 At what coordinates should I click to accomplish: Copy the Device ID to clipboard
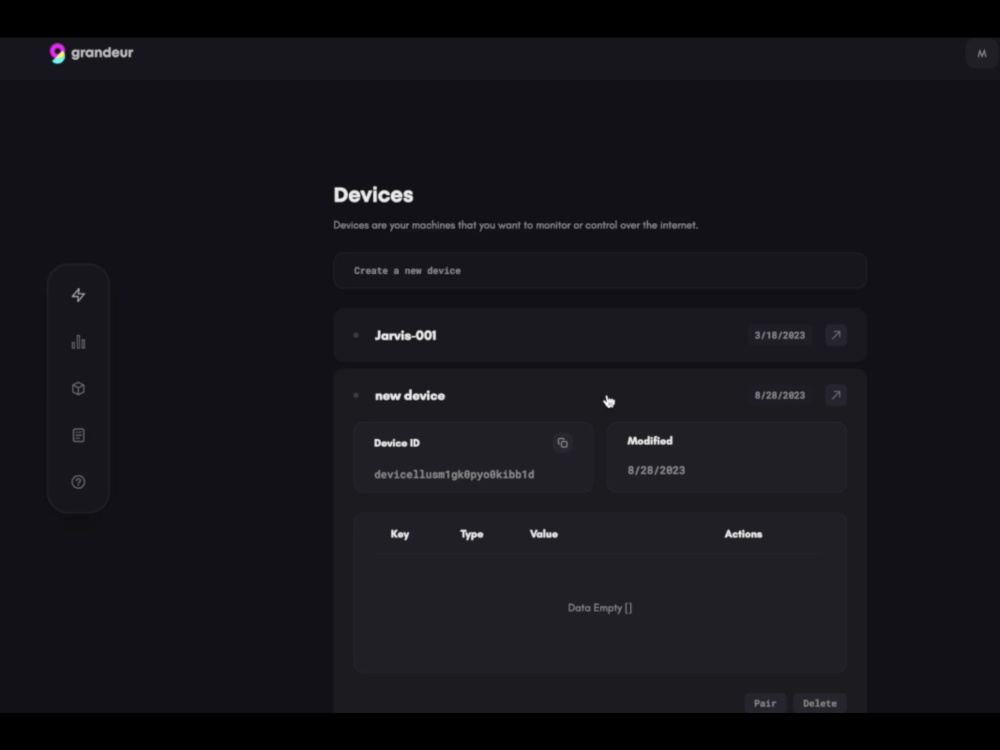tap(562, 443)
